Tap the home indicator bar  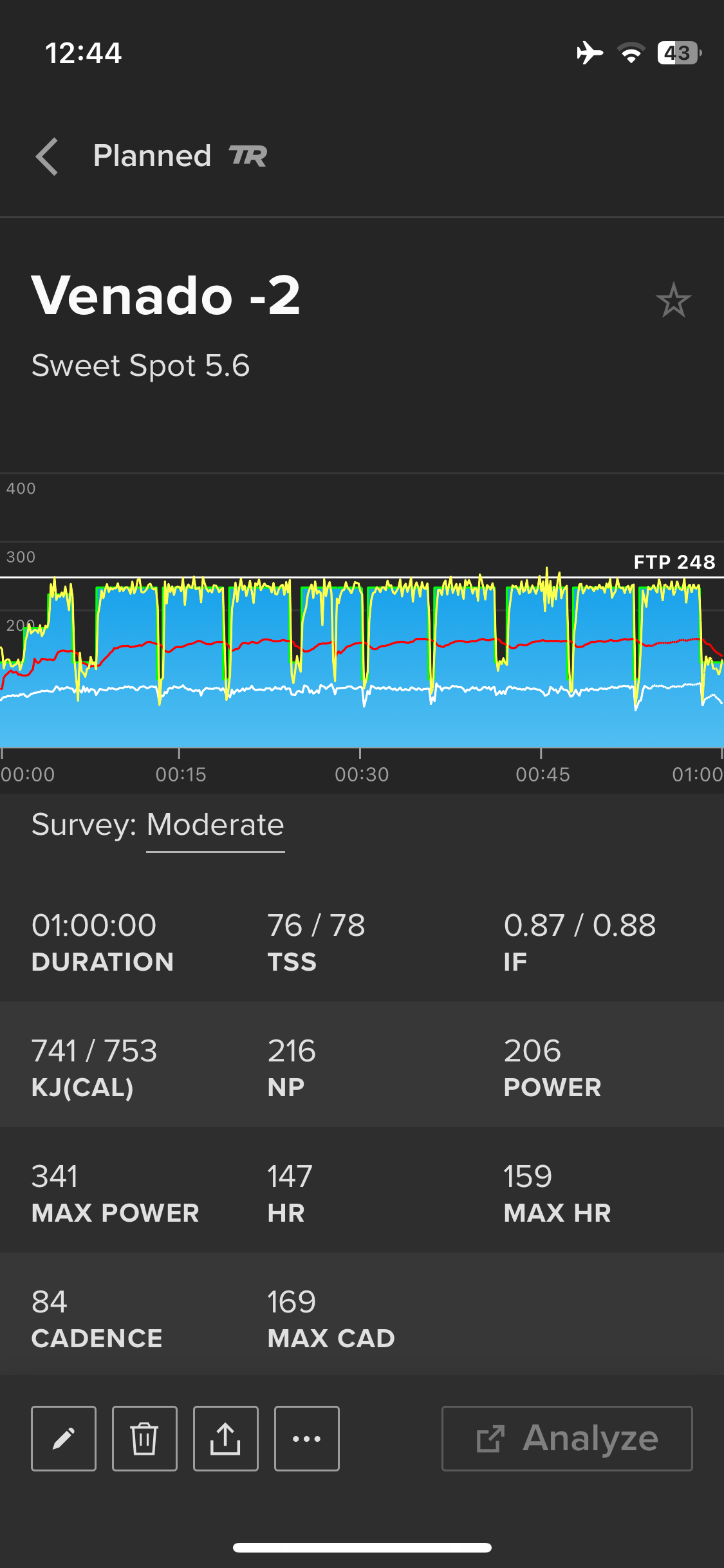pos(362,1547)
